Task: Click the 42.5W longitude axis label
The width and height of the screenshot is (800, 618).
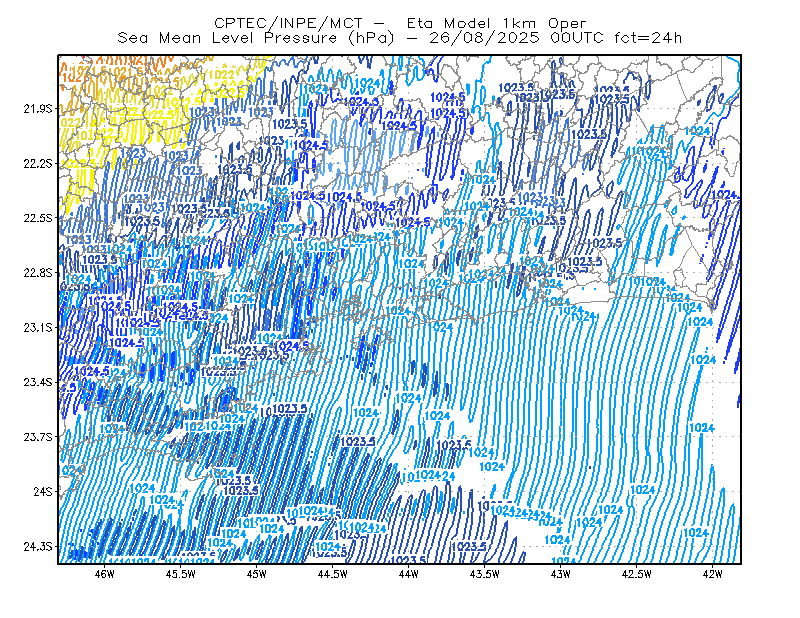Action: point(637,574)
